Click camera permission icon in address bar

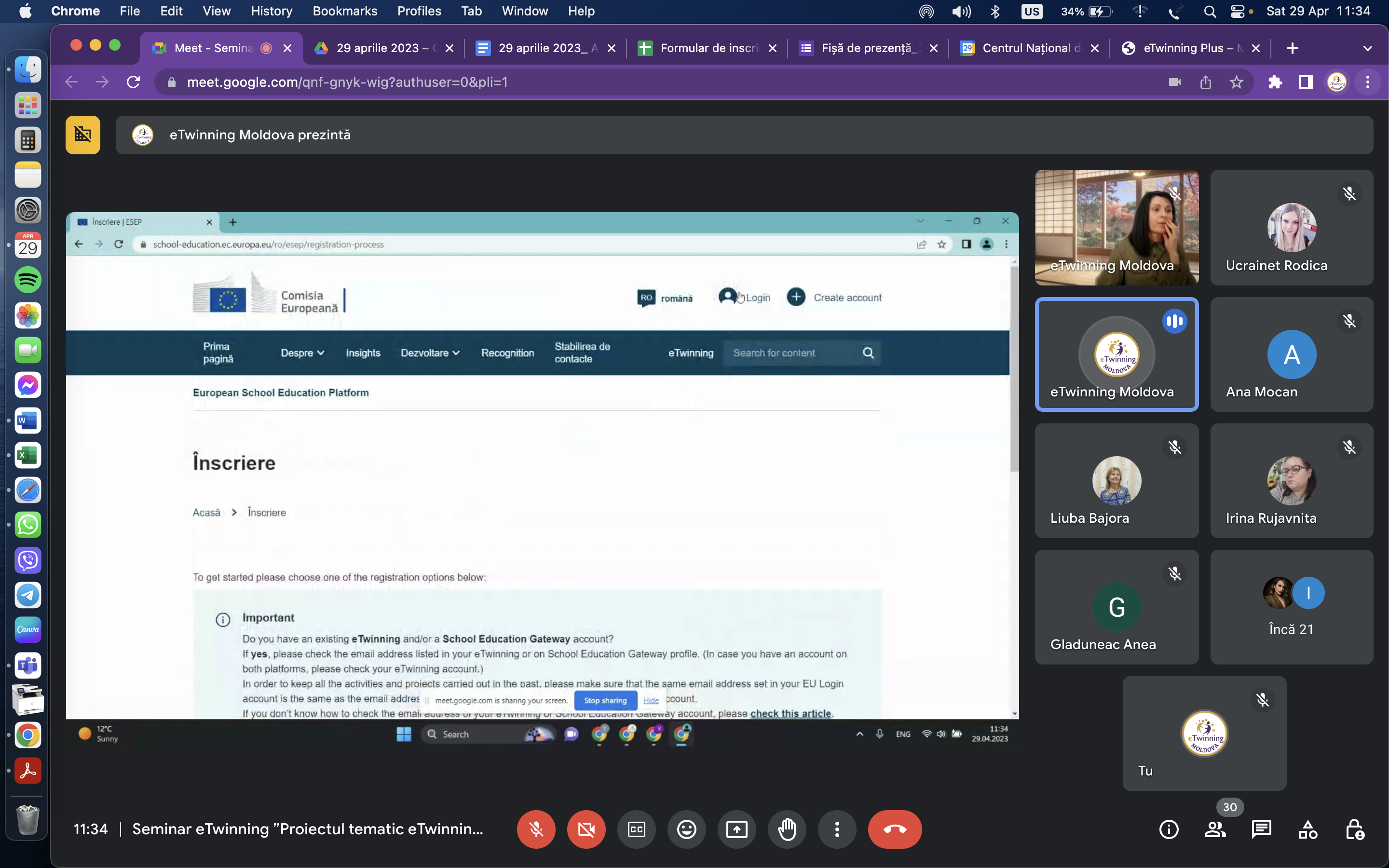pyautogui.click(x=1175, y=82)
